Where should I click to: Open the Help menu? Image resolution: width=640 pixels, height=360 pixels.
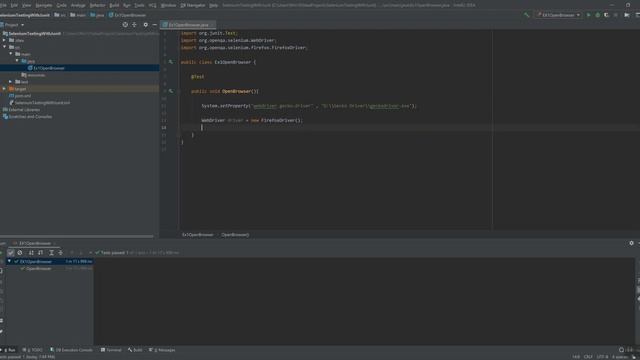tap(213, 5)
